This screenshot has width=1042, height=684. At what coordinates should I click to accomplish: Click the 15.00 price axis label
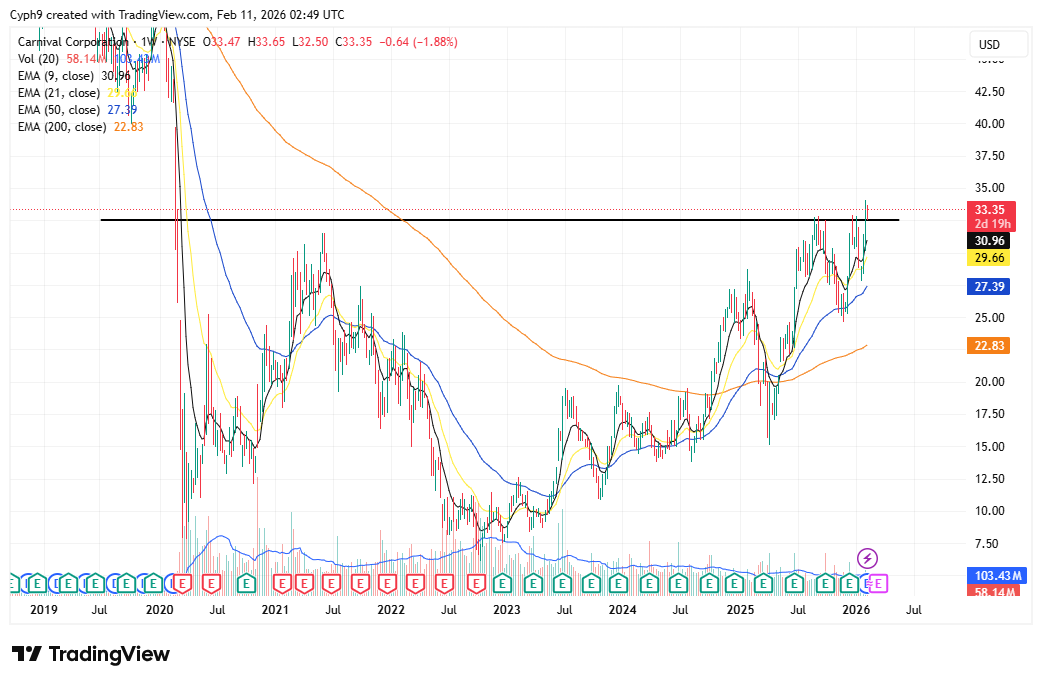click(x=990, y=447)
